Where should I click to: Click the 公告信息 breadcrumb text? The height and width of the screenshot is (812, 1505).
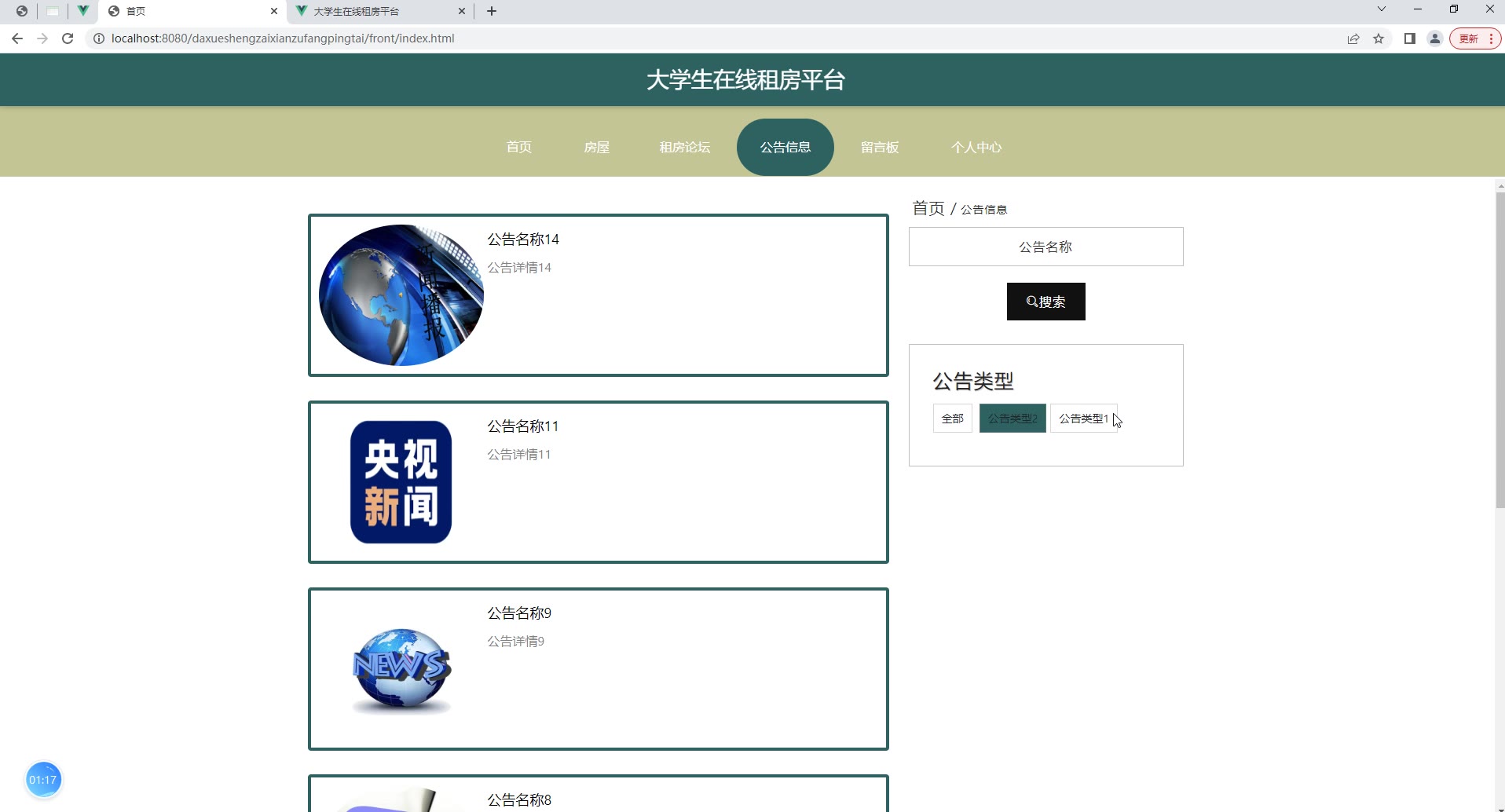click(x=984, y=210)
